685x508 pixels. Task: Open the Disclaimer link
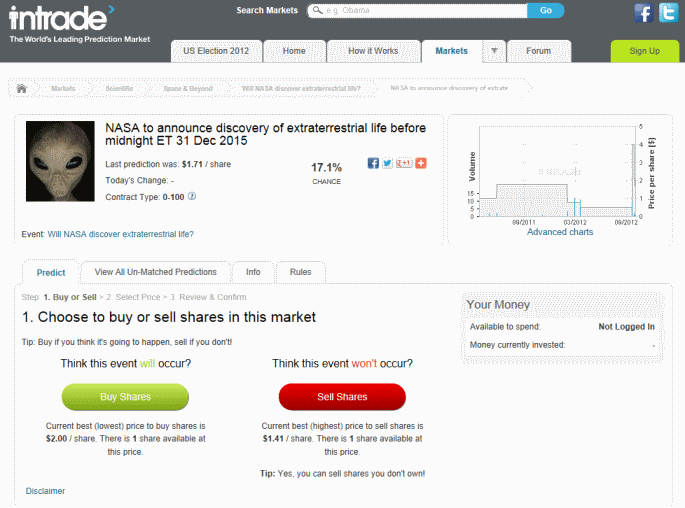pyautogui.click(x=45, y=491)
